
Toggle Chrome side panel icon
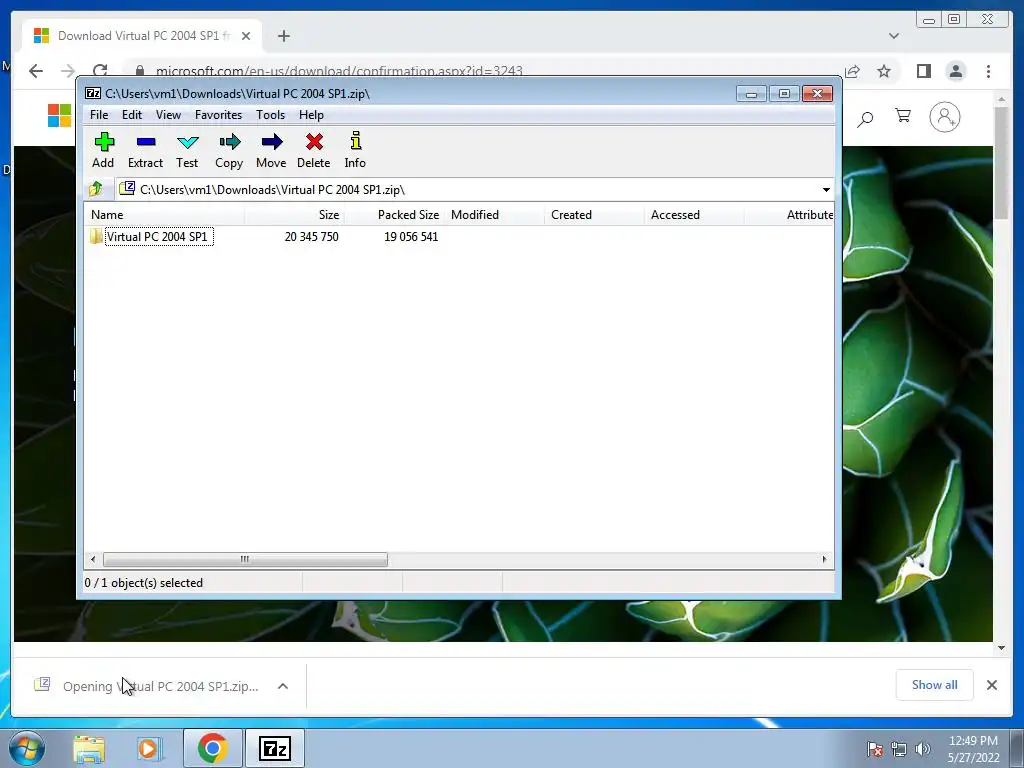(923, 71)
